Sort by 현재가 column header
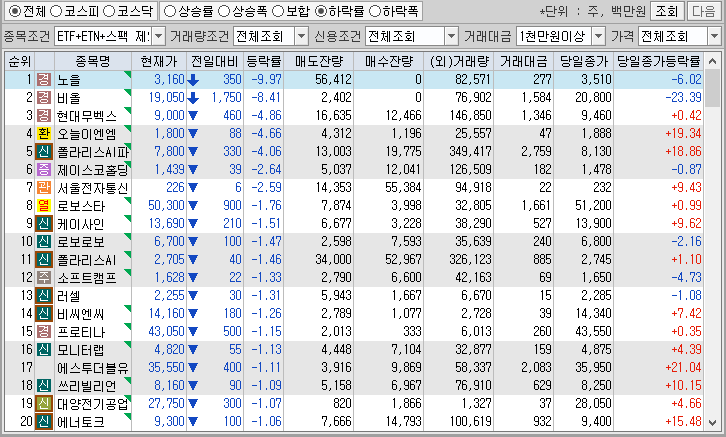The image size is (726, 437). tap(159, 61)
